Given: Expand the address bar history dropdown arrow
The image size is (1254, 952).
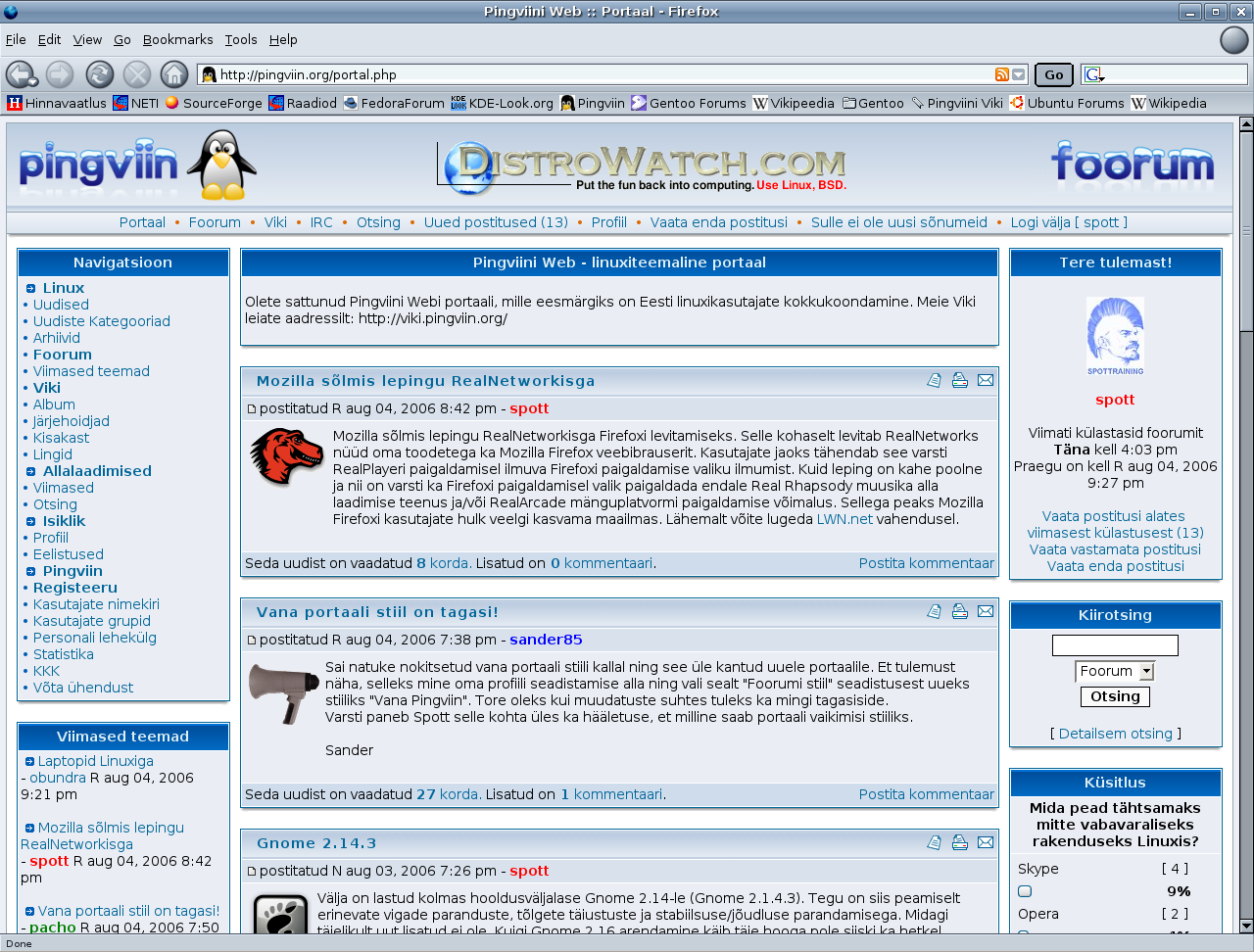Looking at the screenshot, I should pos(1019,74).
